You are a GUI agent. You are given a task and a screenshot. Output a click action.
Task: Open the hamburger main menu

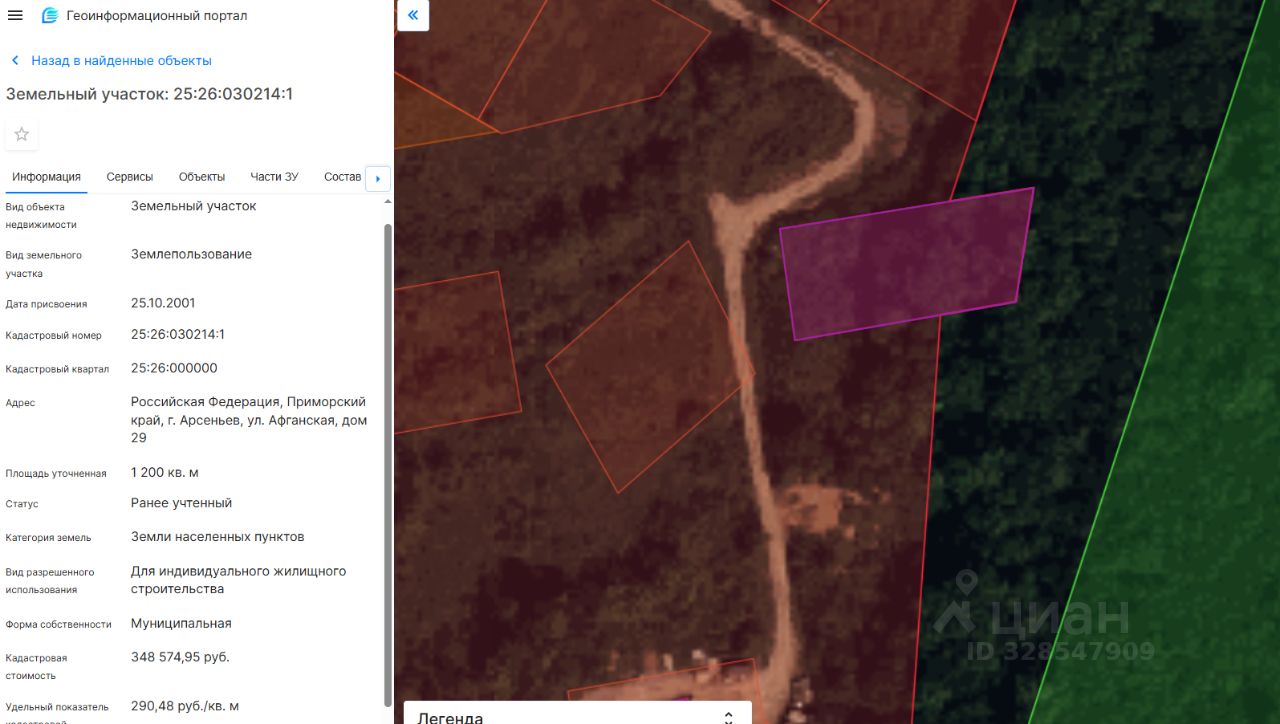[15, 15]
